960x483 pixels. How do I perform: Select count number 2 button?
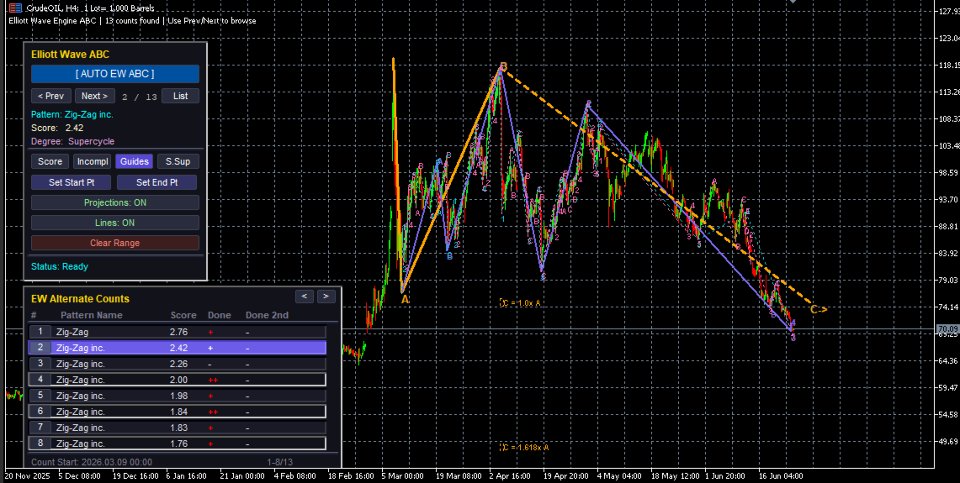[40, 348]
